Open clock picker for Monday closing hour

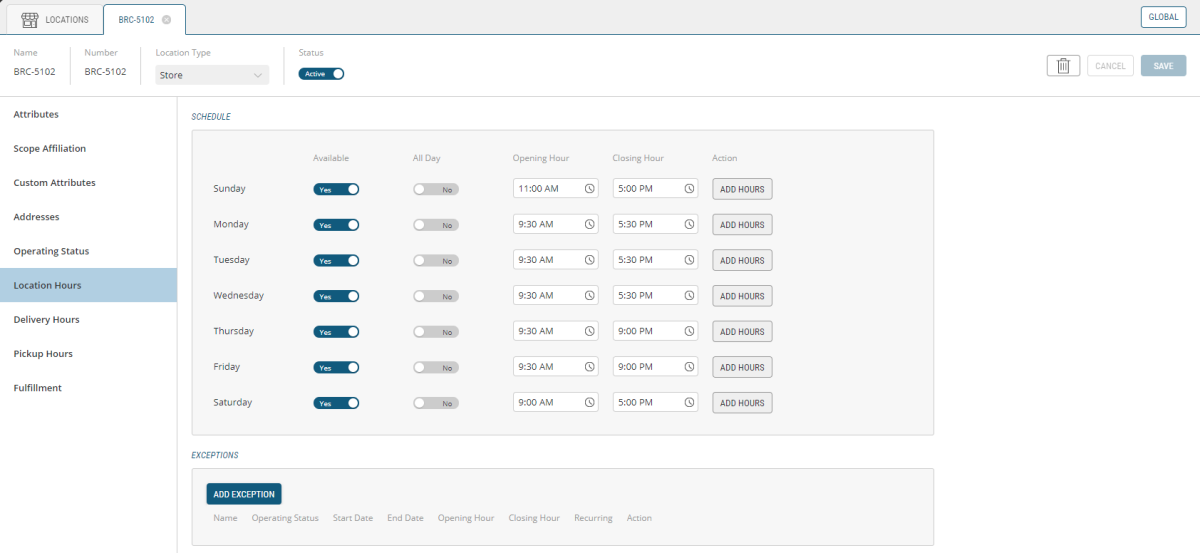[689, 225]
